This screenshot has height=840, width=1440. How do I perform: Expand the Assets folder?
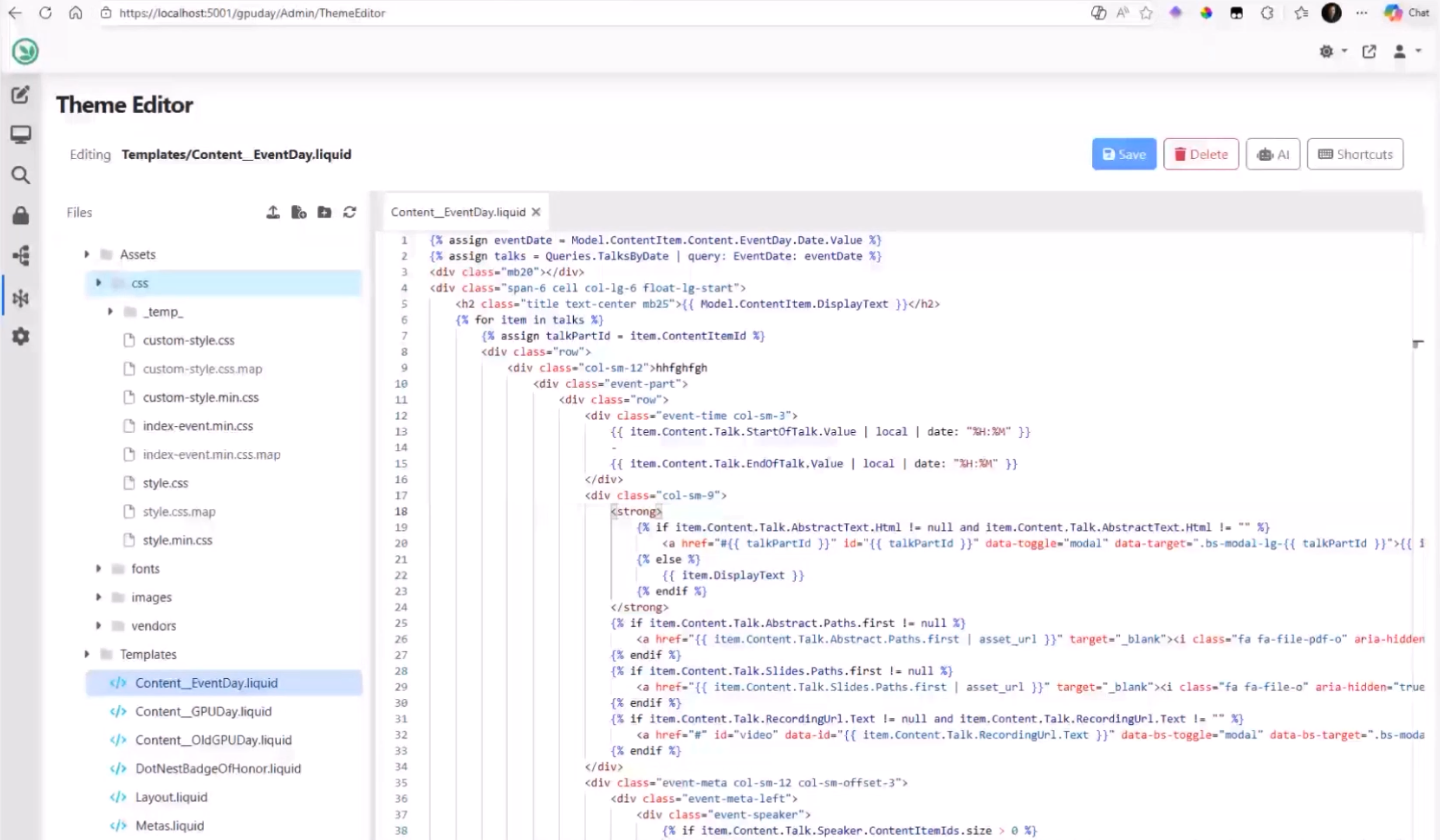(x=87, y=255)
